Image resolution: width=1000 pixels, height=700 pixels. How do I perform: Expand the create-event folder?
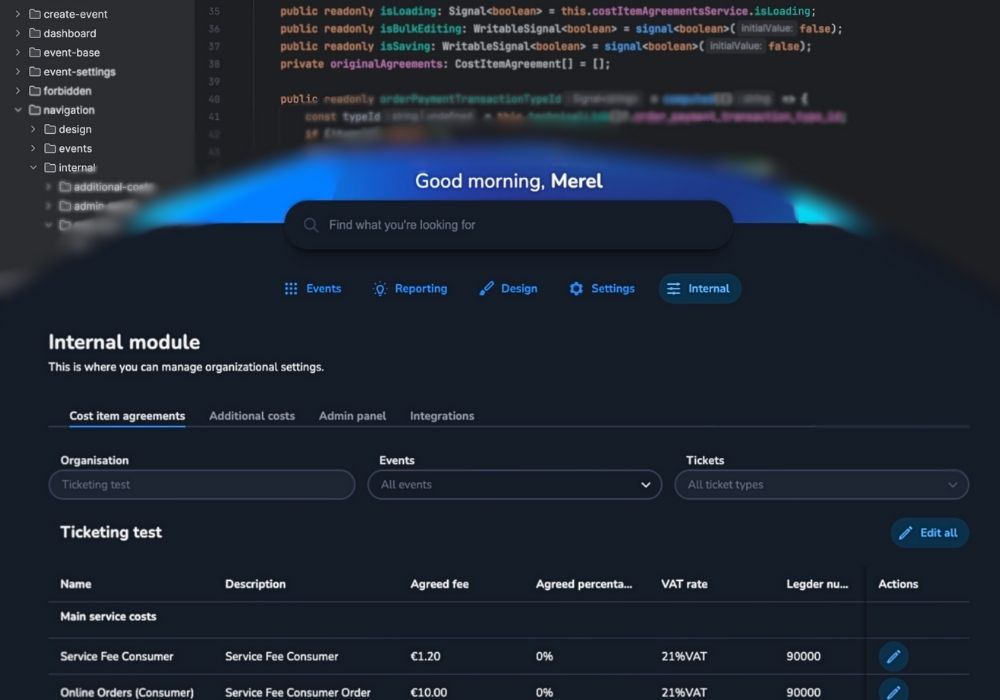pyautogui.click(x=18, y=14)
